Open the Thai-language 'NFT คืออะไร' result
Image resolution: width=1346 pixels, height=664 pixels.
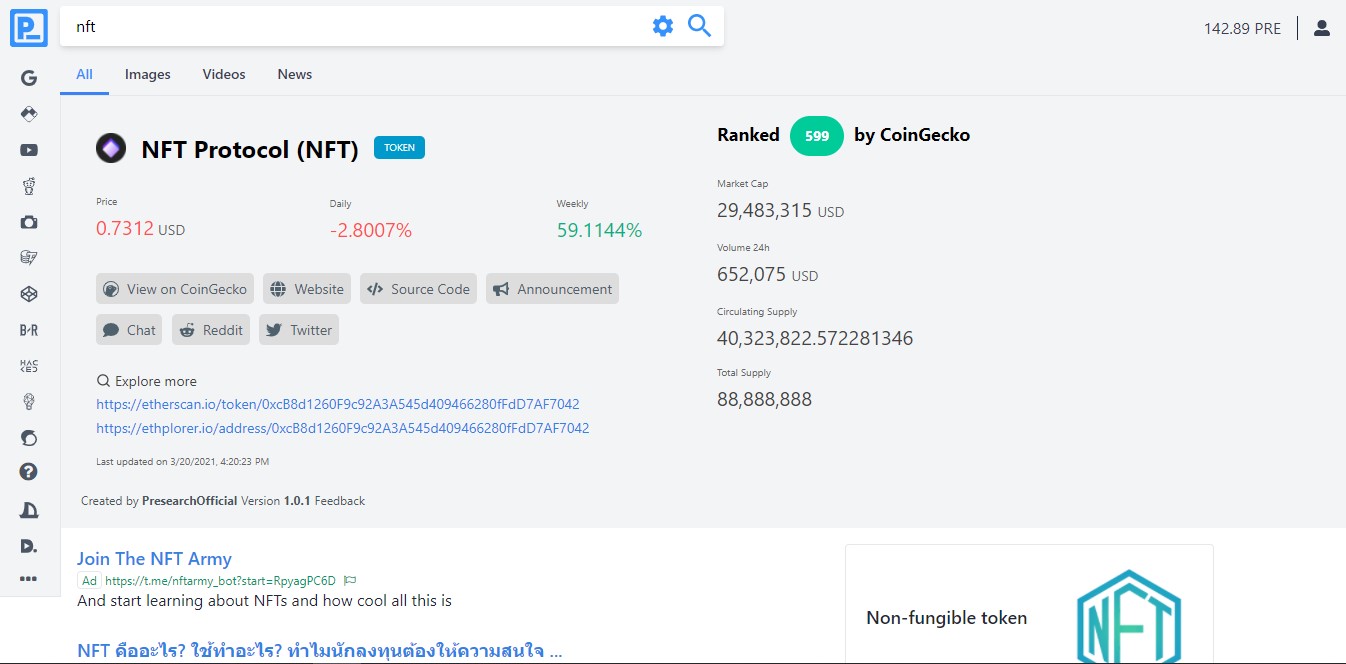tap(320, 651)
